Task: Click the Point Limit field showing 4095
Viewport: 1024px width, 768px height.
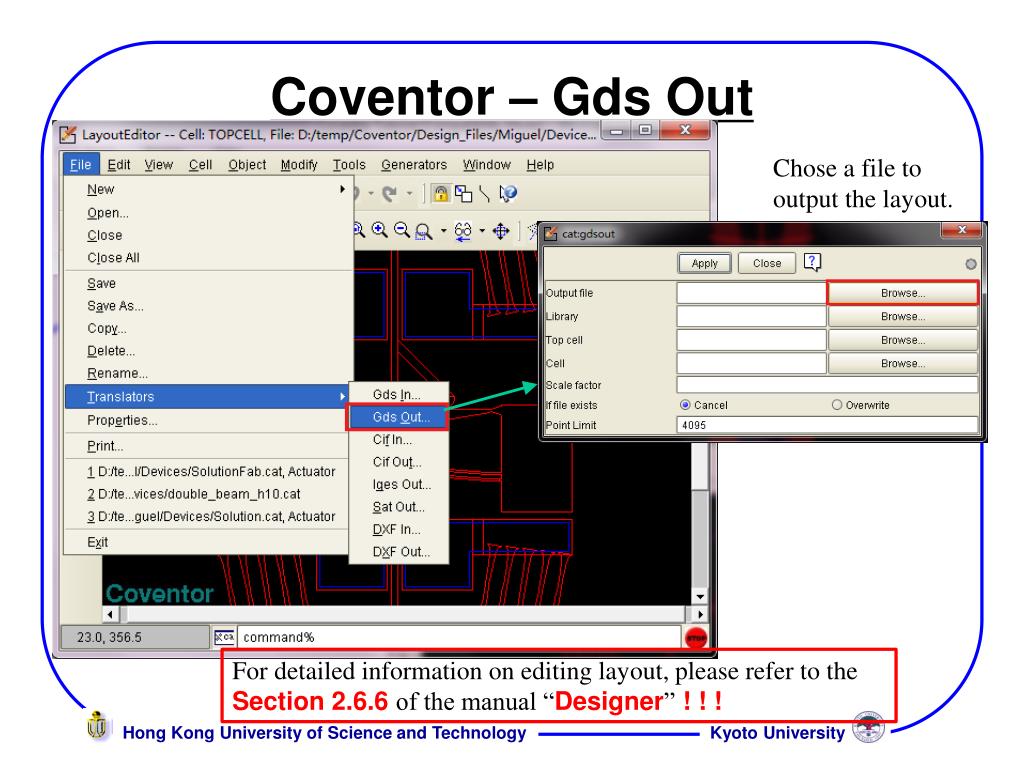Action: [x=827, y=425]
